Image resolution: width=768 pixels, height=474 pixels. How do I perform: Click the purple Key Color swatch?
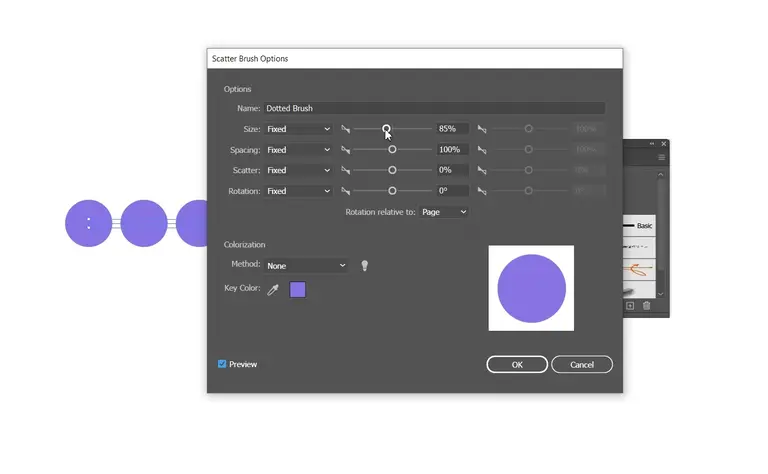pos(297,289)
